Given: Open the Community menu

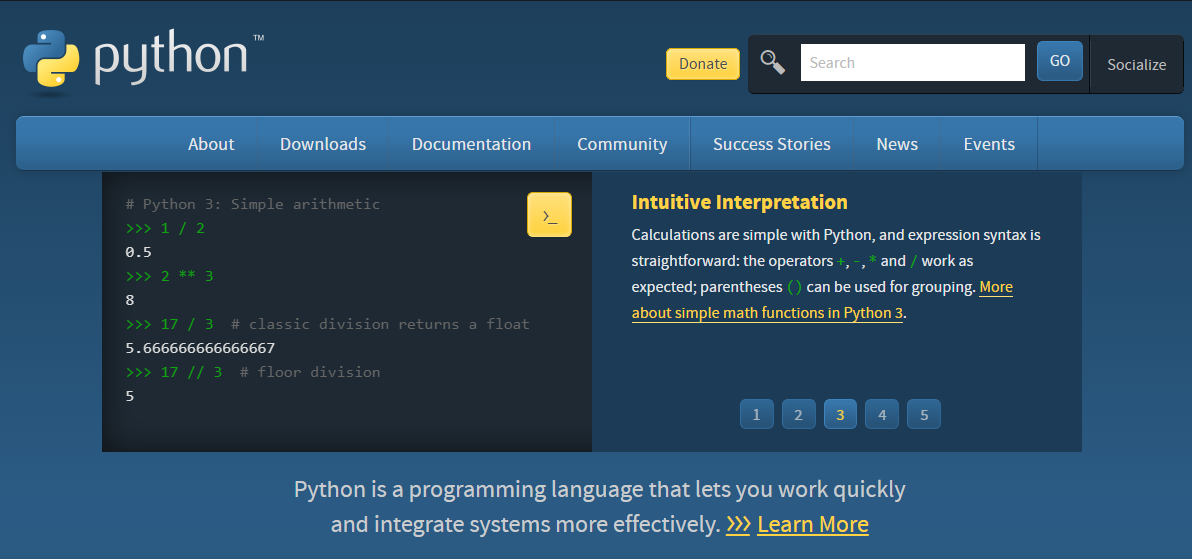Looking at the screenshot, I should click(622, 144).
